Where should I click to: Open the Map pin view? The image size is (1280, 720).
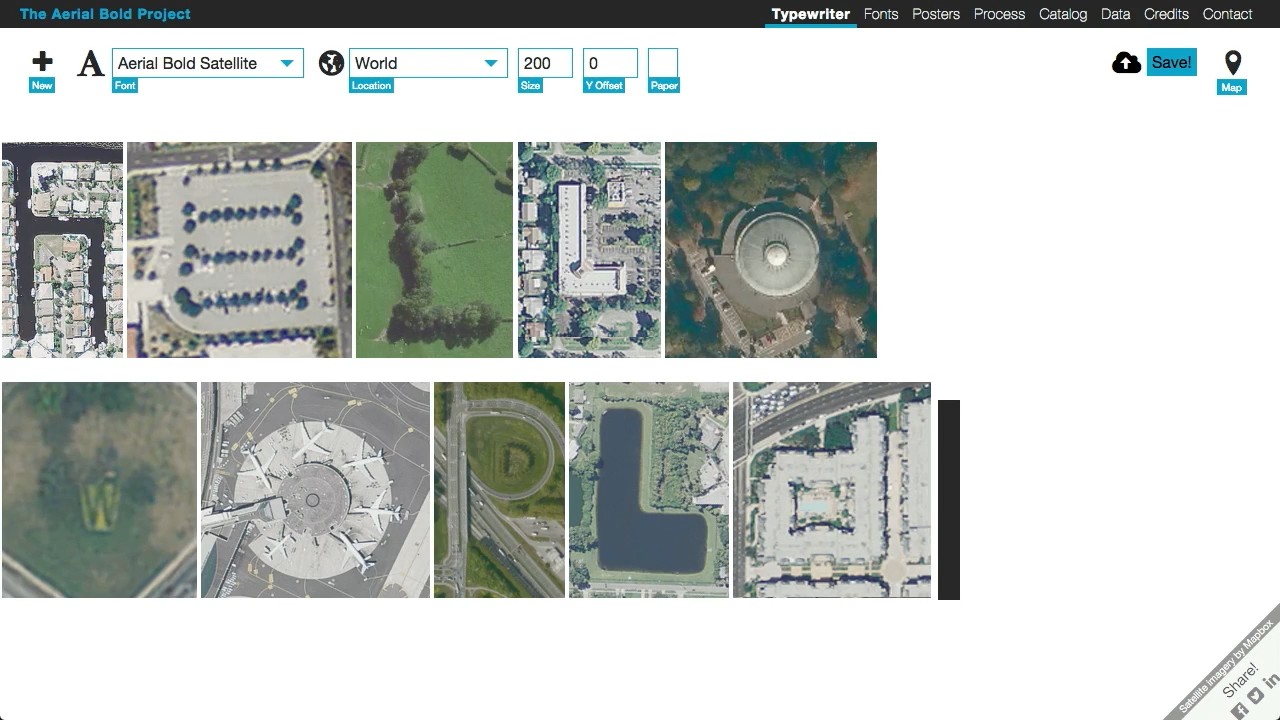click(x=1231, y=65)
